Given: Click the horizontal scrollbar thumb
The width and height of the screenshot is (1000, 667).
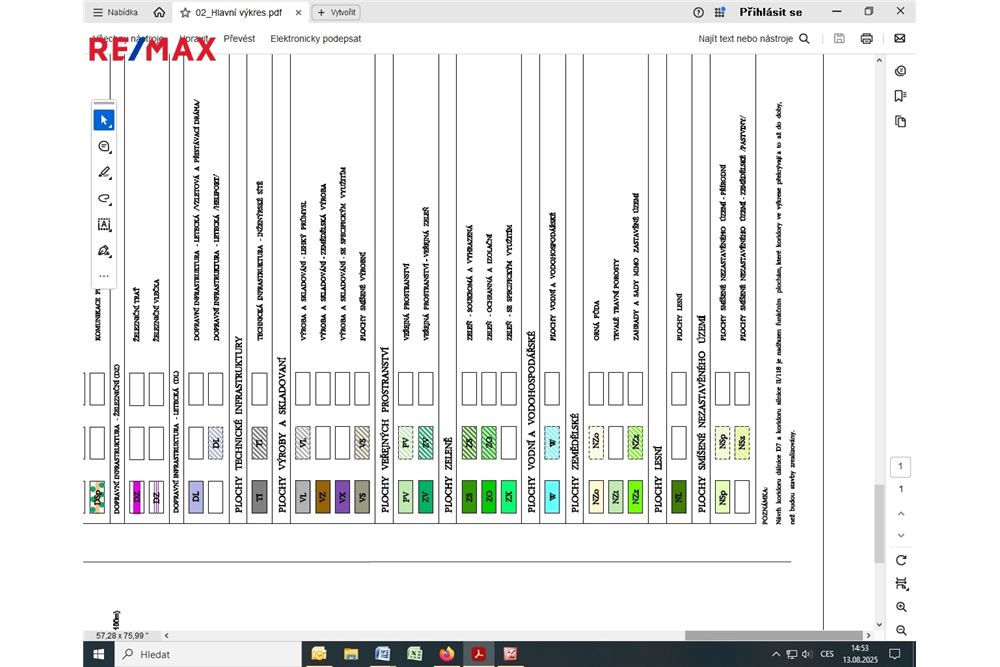Looking at the screenshot, I should (x=773, y=635).
